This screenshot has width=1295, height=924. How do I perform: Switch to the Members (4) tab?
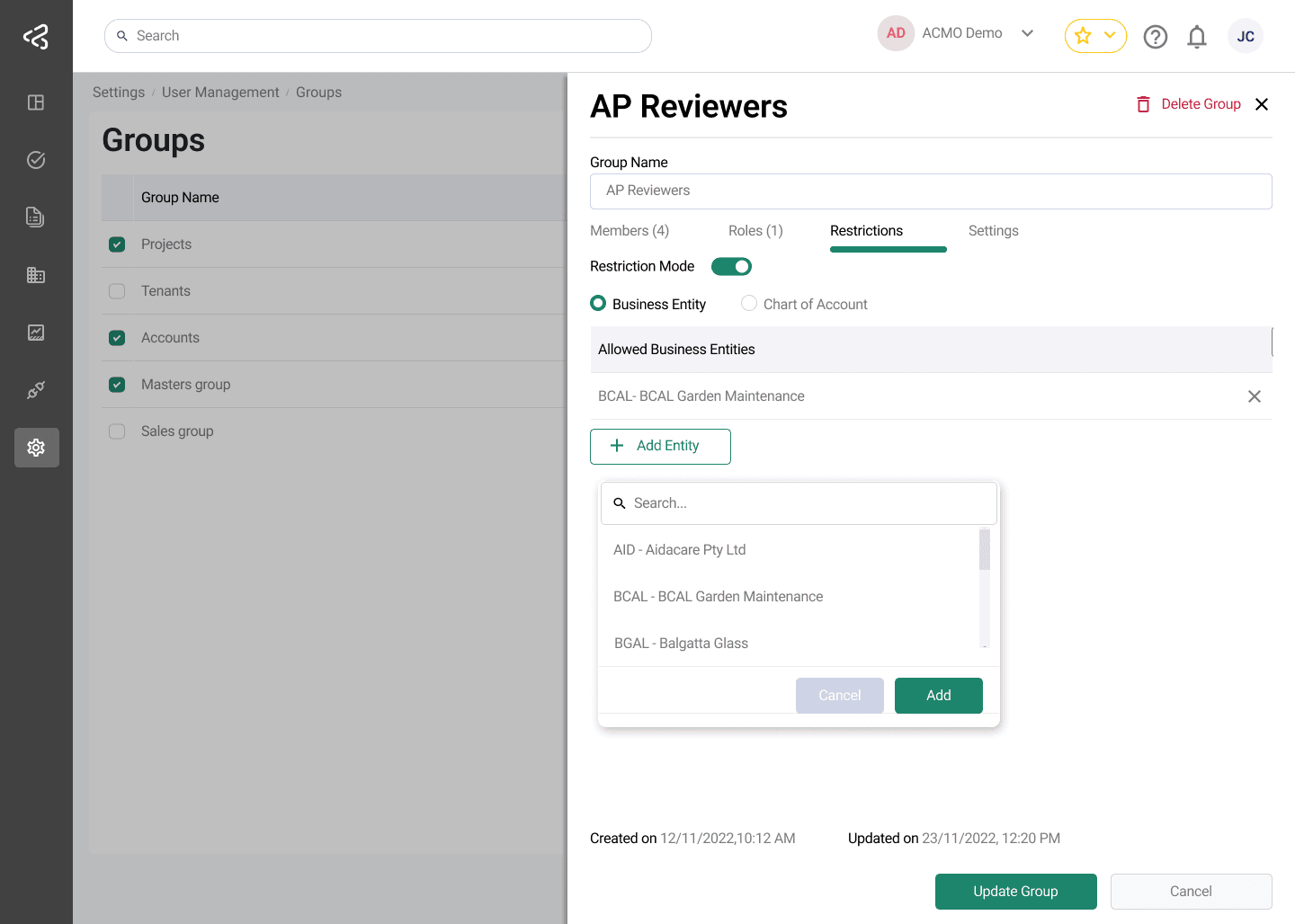tap(630, 231)
